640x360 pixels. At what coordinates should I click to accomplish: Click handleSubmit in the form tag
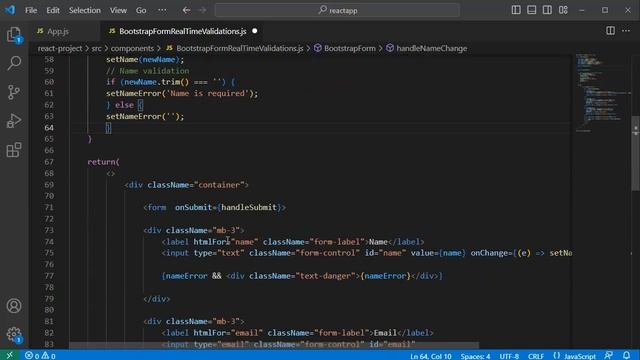pos(249,207)
